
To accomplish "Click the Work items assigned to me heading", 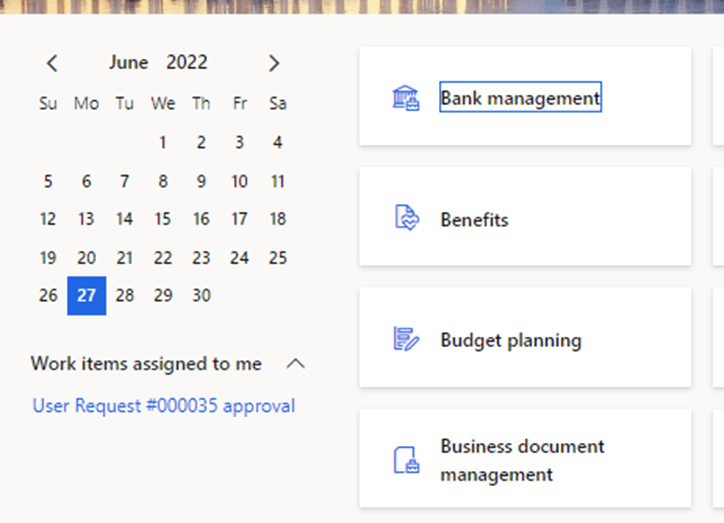I will point(146,364).
